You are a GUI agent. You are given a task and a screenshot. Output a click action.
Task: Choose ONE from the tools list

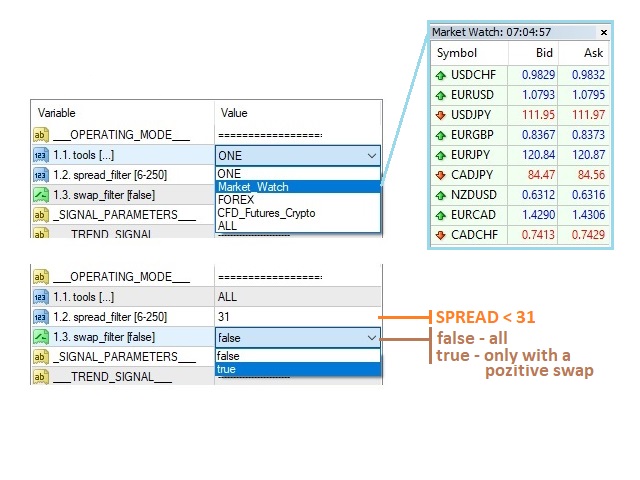[x=298, y=174]
